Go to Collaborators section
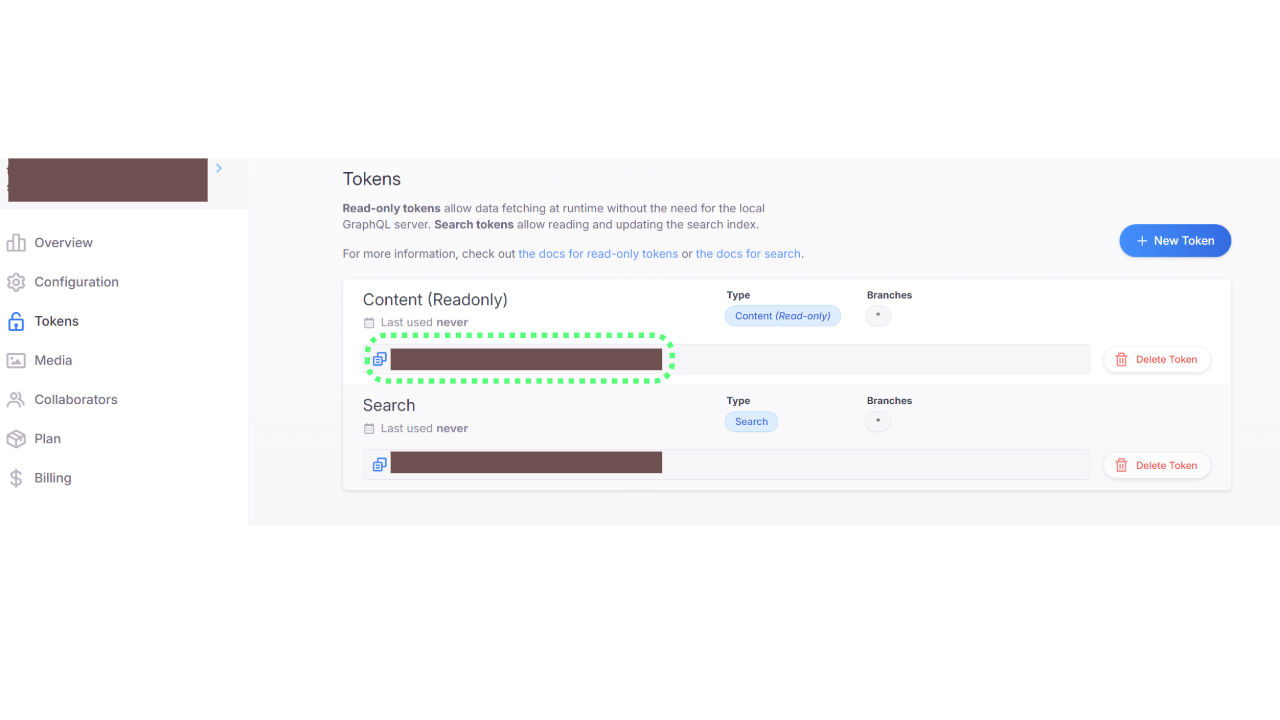 tap(76, 399)
